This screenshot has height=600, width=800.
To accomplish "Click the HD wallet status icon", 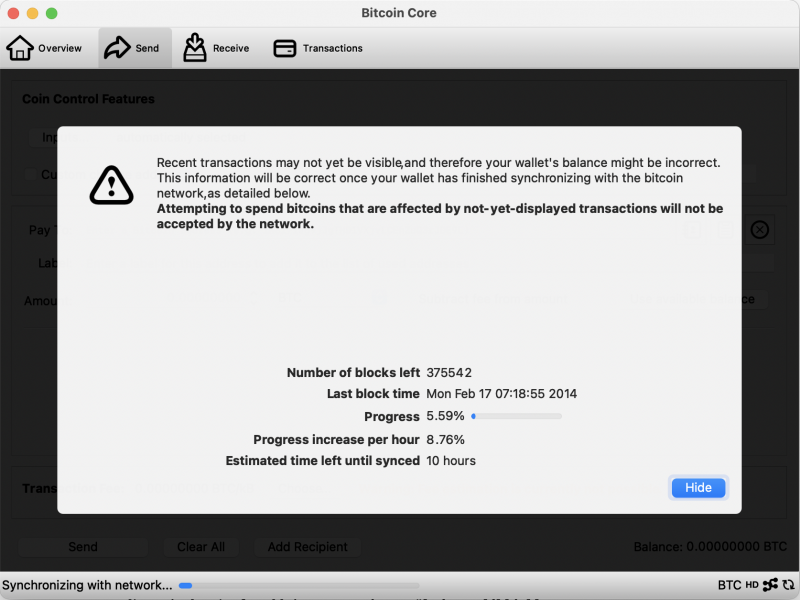I will pos(752,585).
